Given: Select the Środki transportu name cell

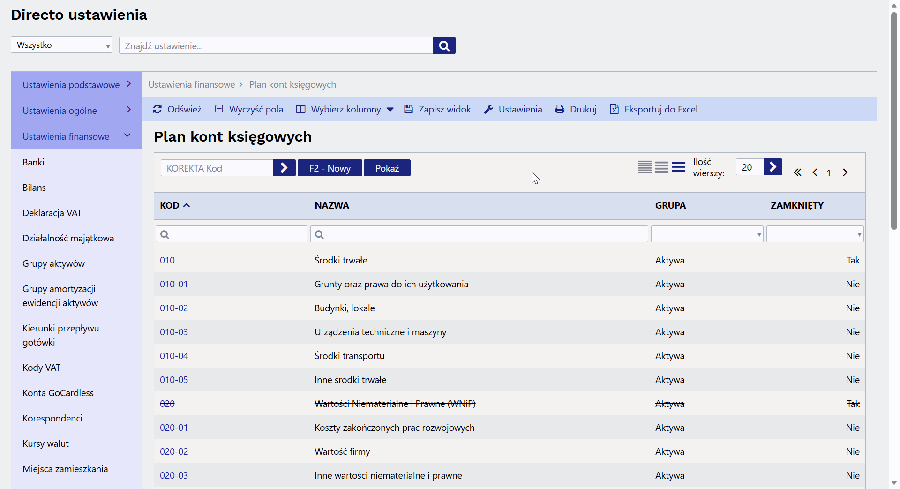Looking at the screenshot, I should 350,356.
